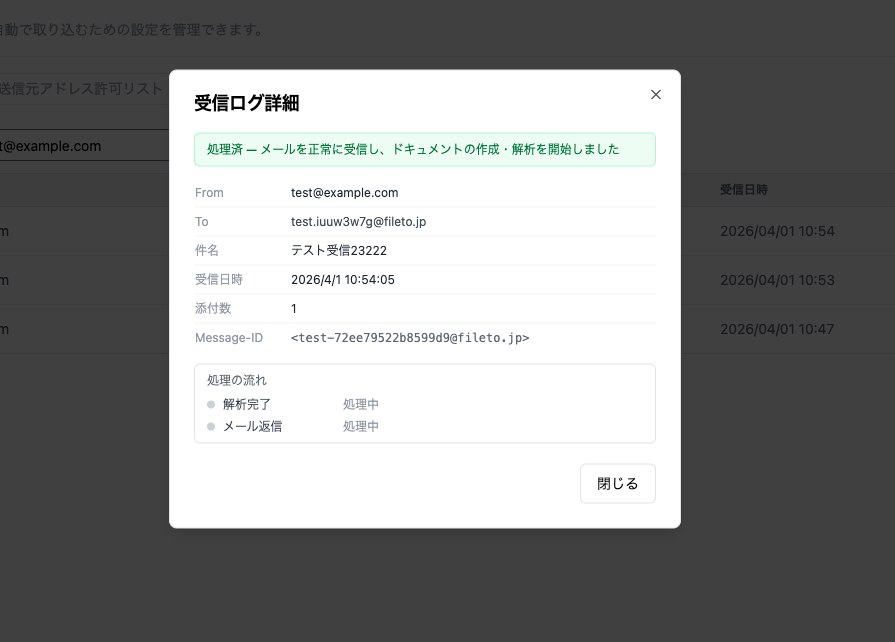
Task: Click the Message-ID field label
Action: pyautogui.click(x=229, y=338)
